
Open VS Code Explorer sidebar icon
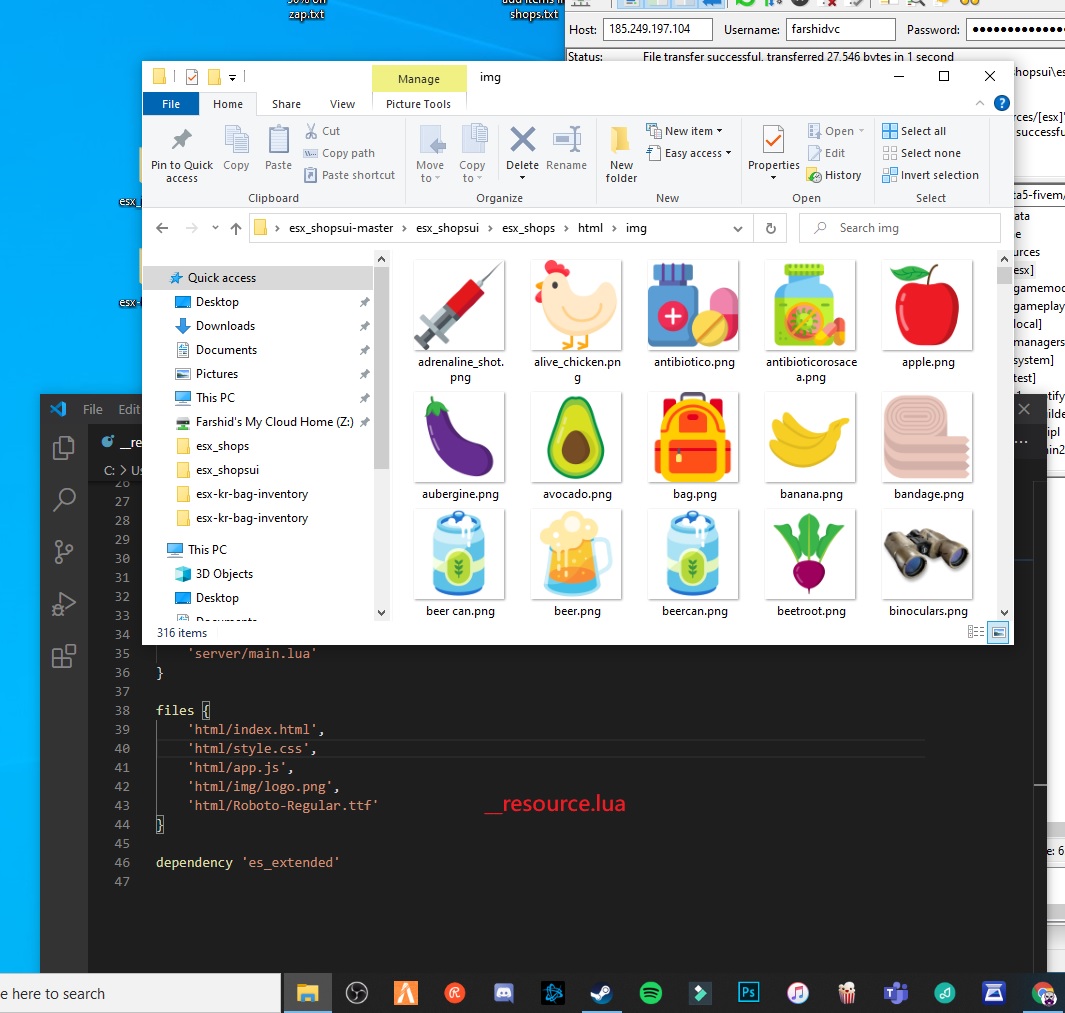point(64,448)
